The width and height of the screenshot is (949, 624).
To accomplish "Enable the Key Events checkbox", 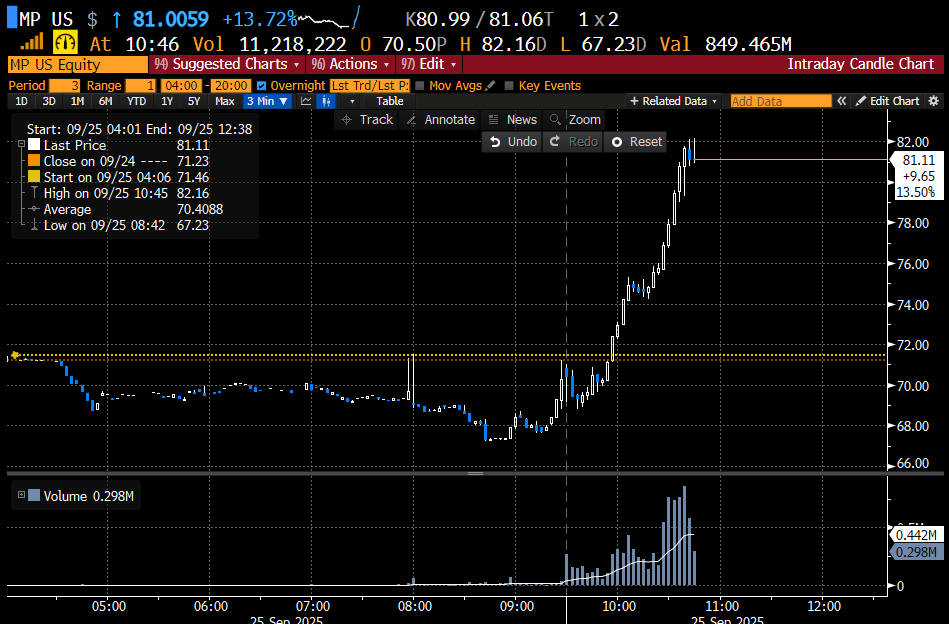I will pyautogui.click(x=509, y=85).
